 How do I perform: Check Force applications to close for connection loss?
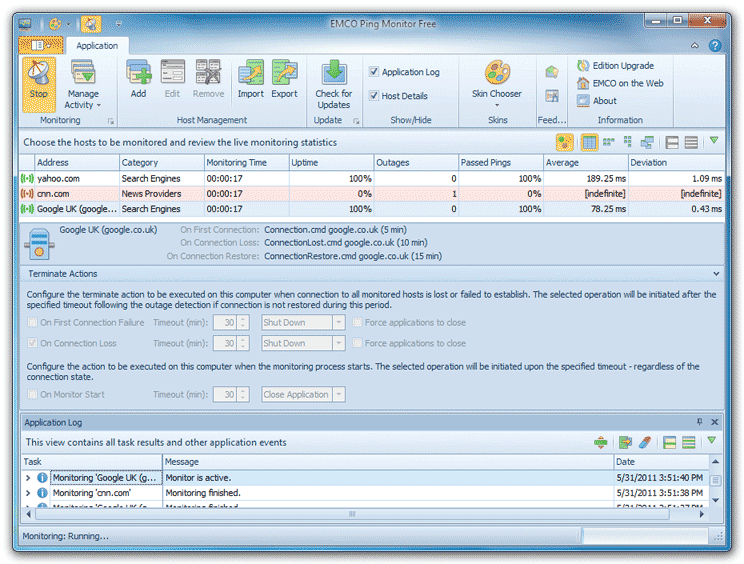point(357,342)
